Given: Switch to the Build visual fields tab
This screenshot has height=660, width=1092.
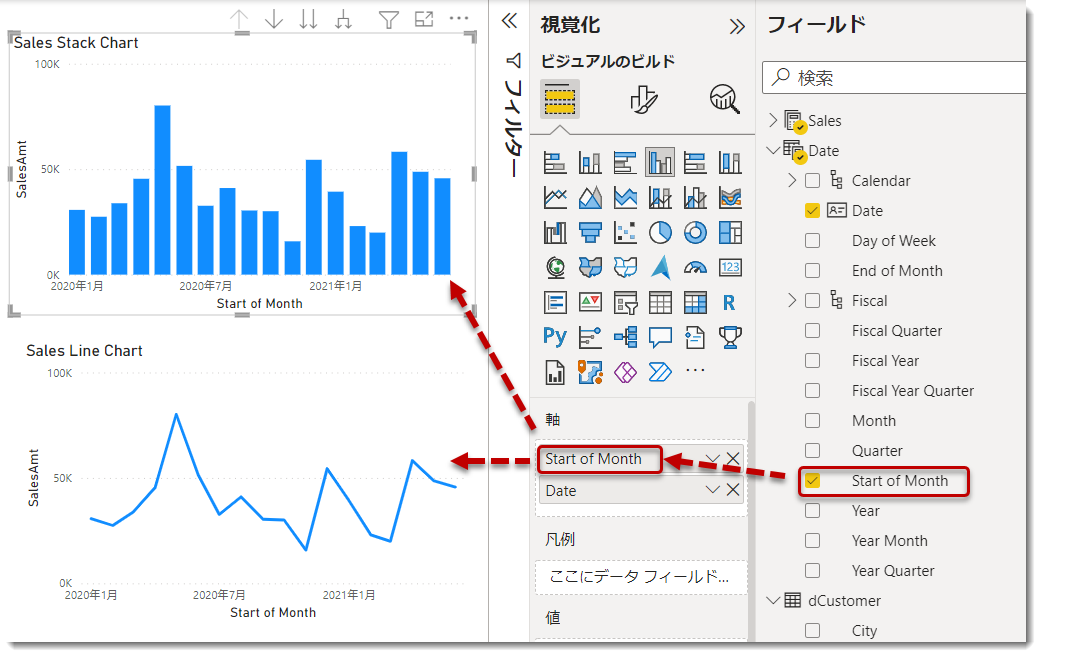Looking at the screenshot, I should pos(560,99).
